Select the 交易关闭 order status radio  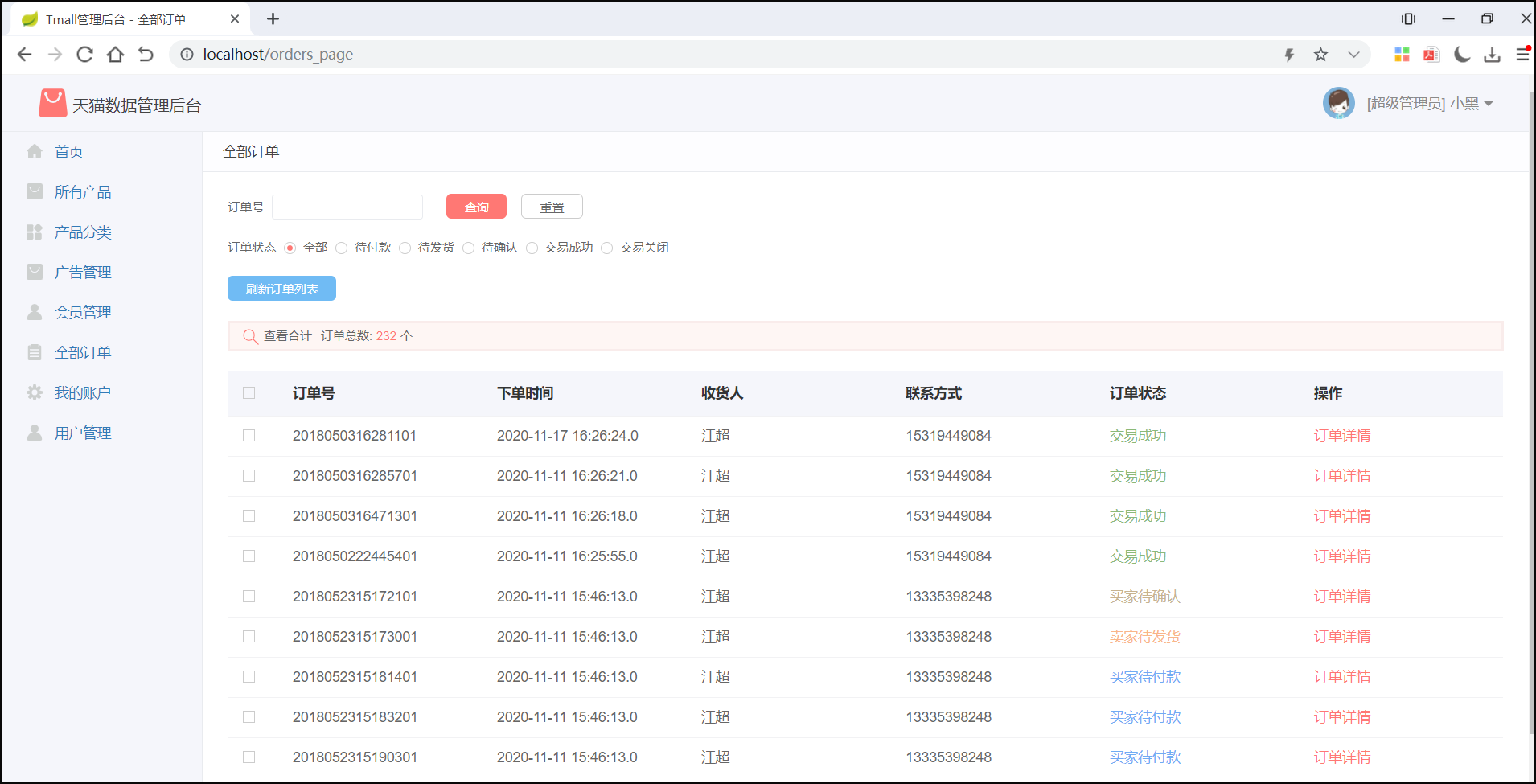tap(607, 248)
